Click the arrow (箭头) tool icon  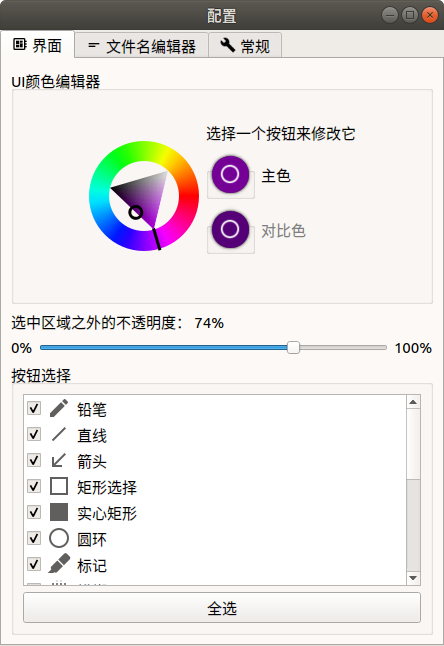58,460
